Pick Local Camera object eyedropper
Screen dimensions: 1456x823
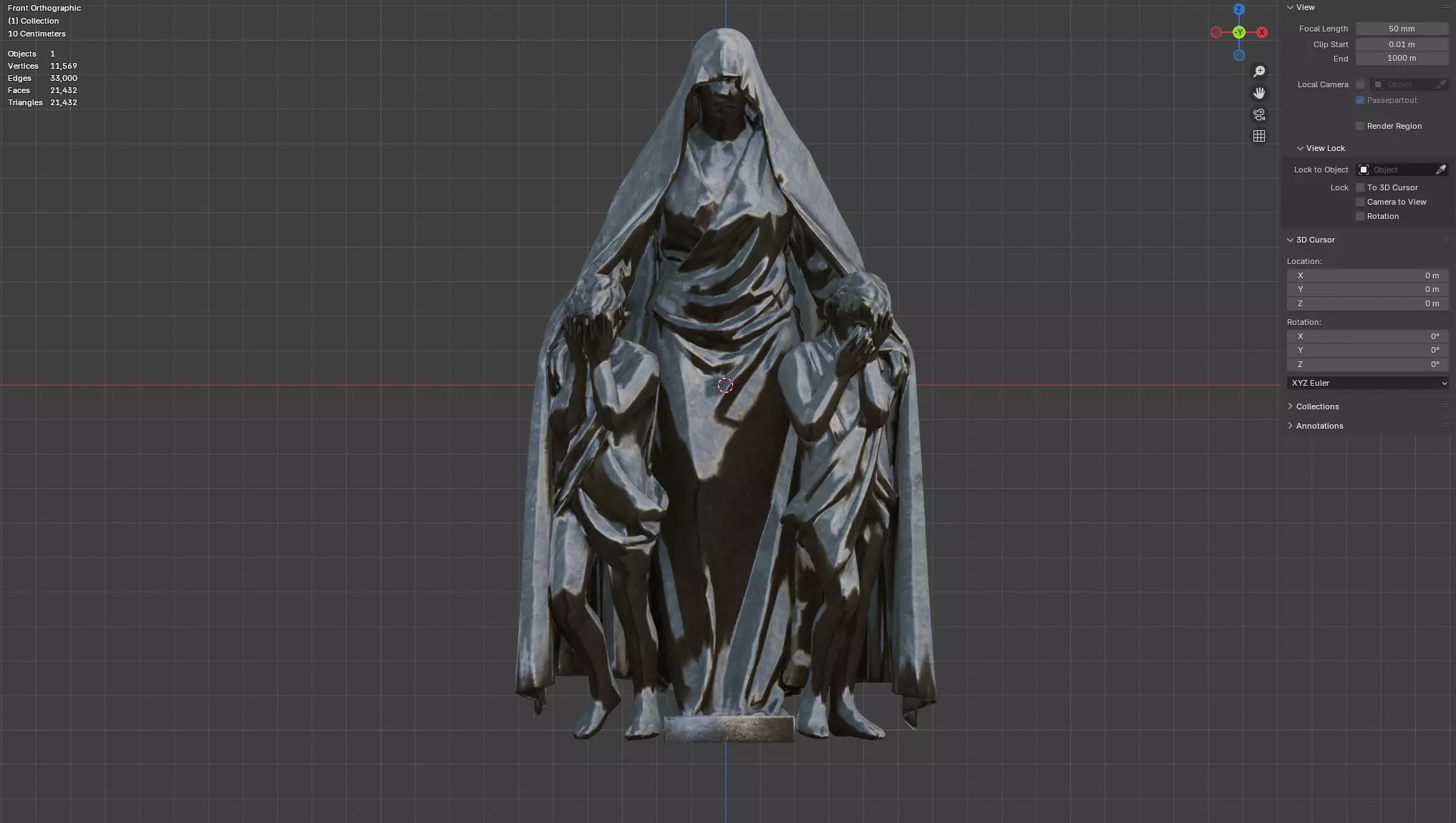point(1441,84)
